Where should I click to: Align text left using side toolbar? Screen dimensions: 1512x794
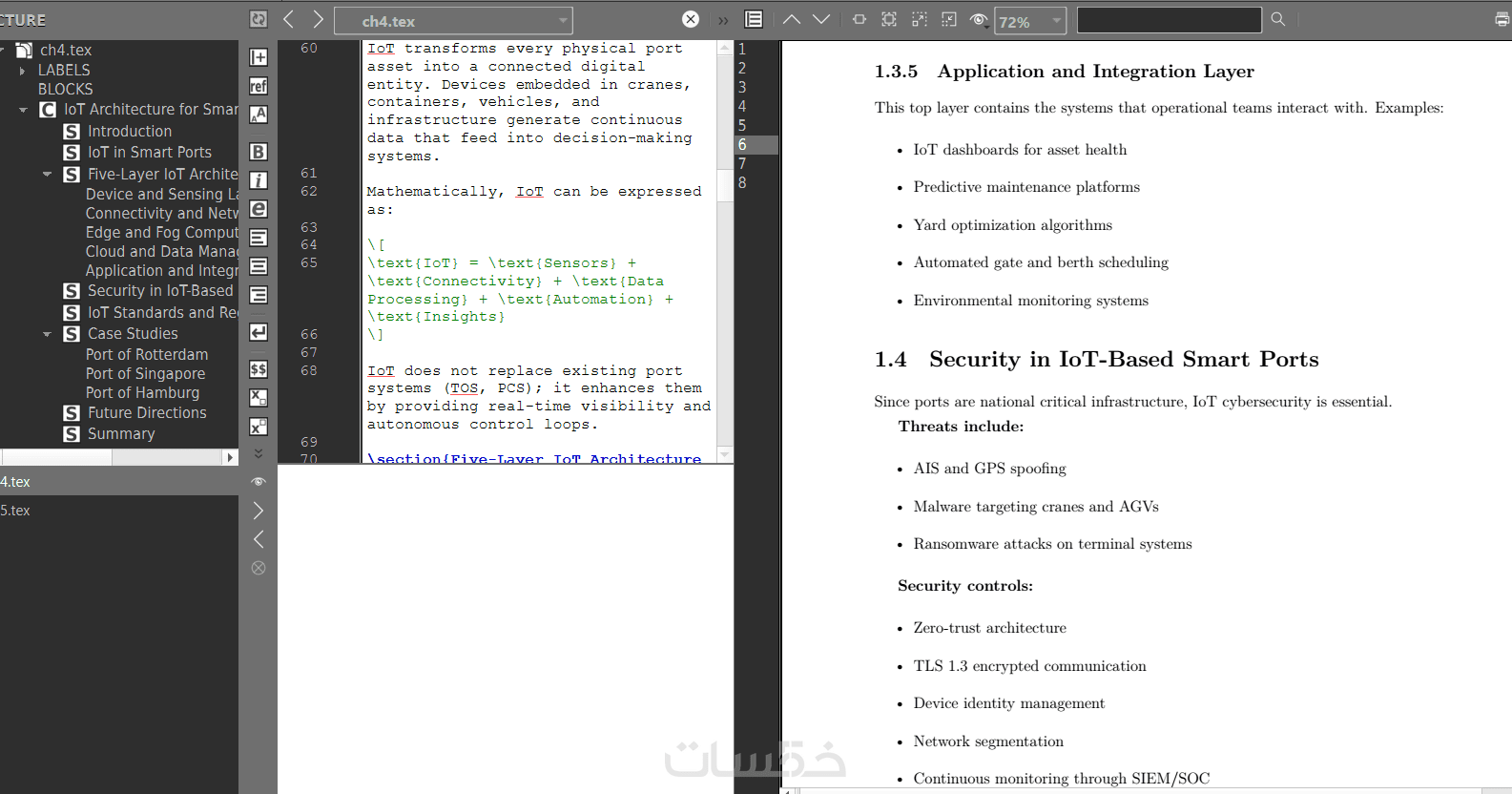pyautogui.click(x=259, y=238)
